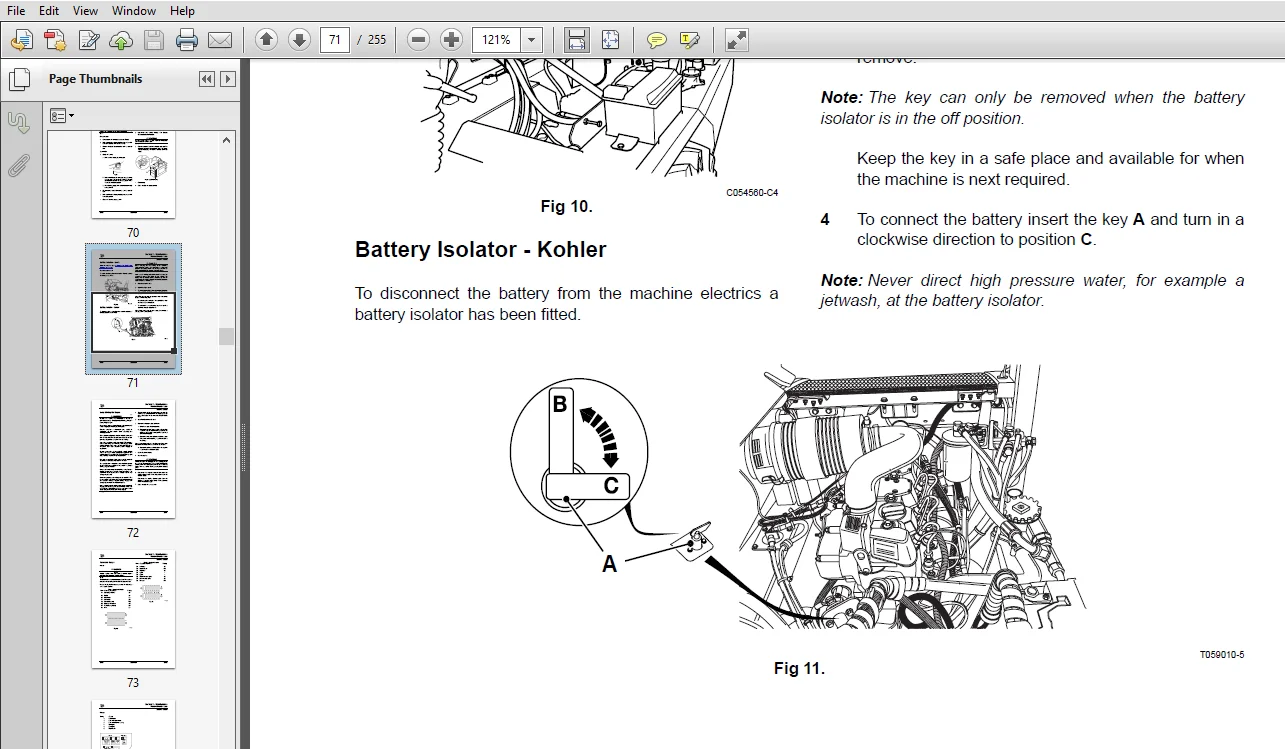Click the Read Mode fullscreen arrows icon

tap(736, 40)
